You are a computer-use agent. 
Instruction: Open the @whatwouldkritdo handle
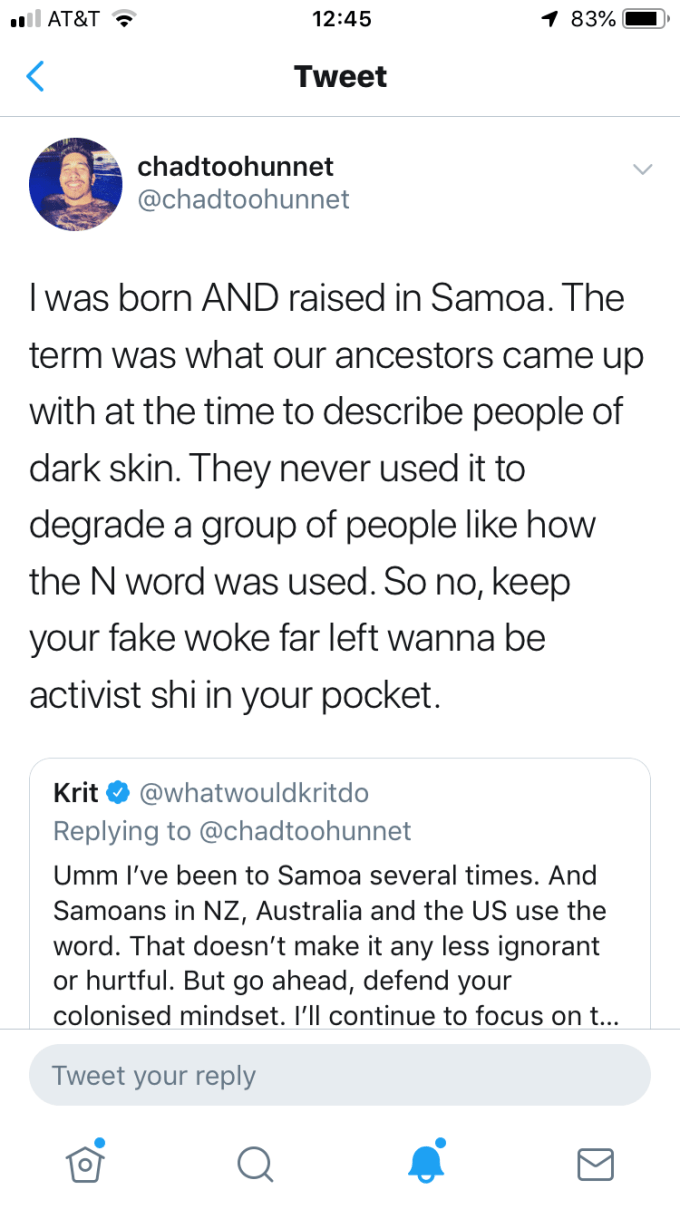(254, 793)
